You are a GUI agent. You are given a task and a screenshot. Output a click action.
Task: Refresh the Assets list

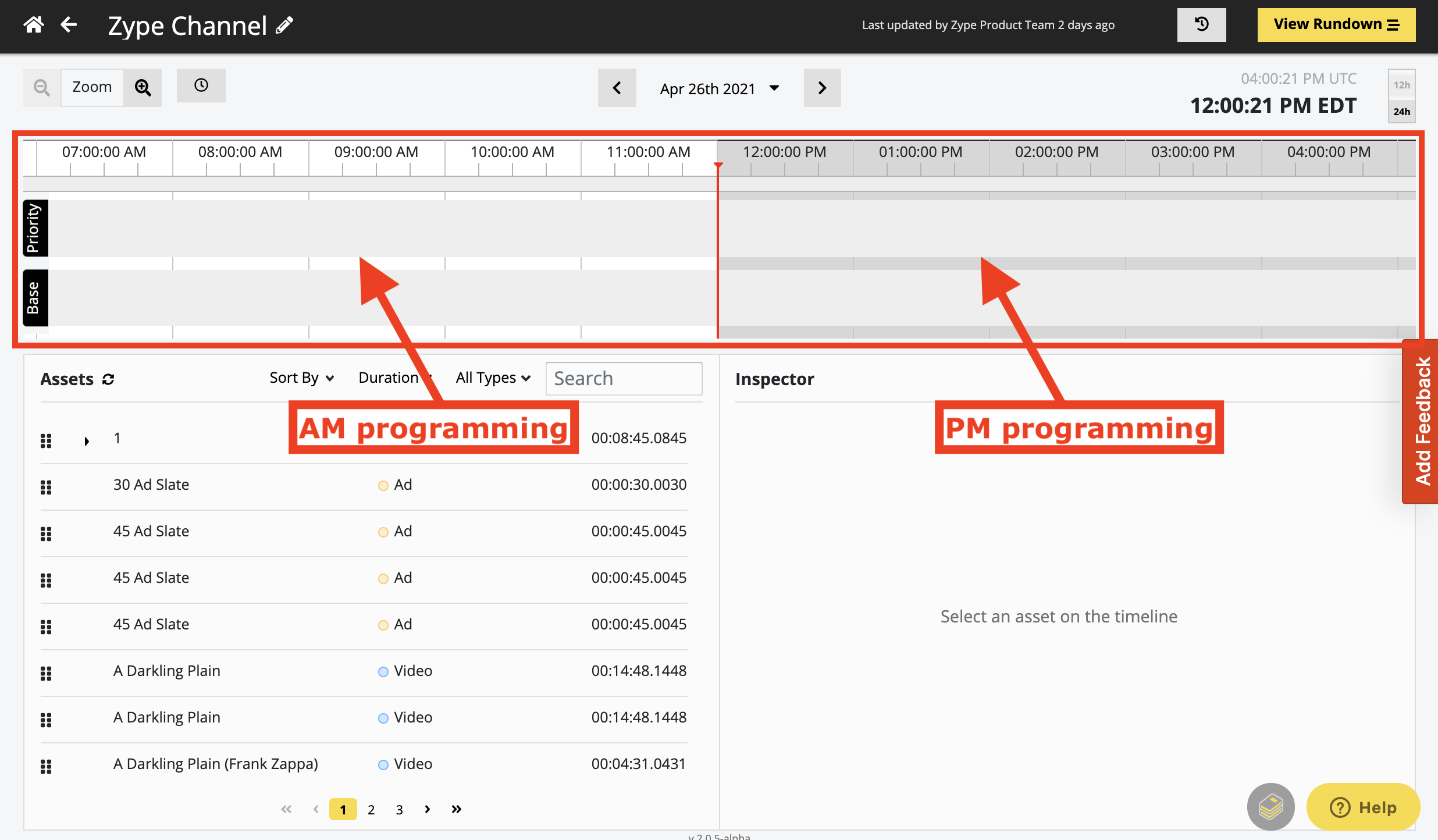point(108,379)
